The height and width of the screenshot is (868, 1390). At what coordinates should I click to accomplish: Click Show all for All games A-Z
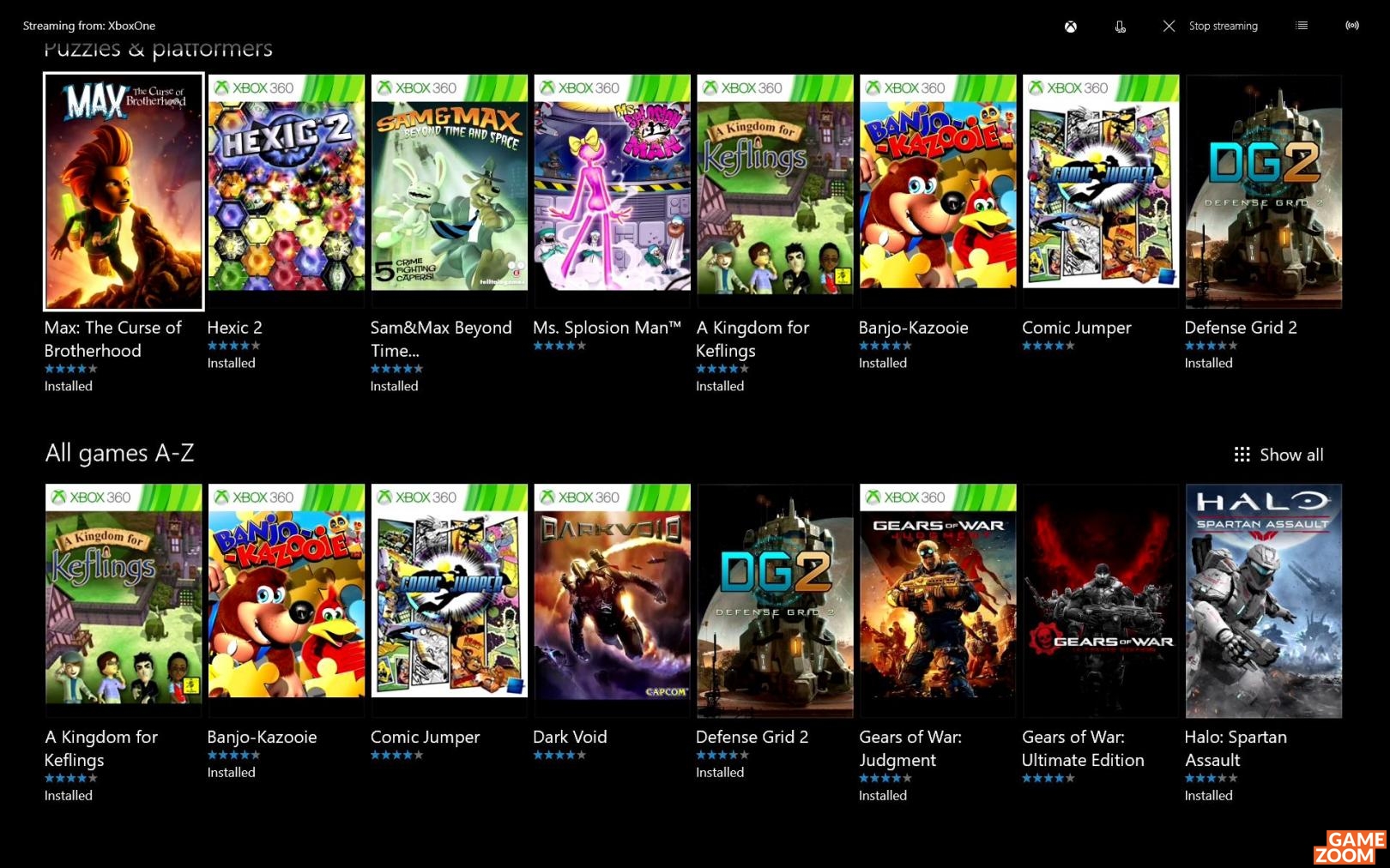[1291, 455]
